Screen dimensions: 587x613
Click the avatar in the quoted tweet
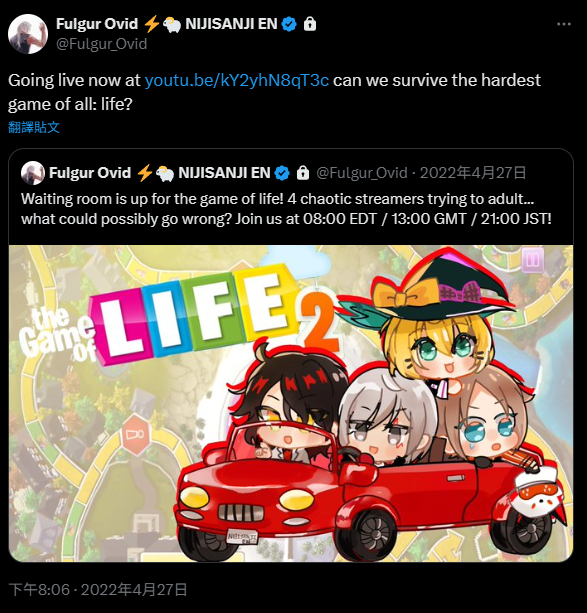click(x=33, y=173)
